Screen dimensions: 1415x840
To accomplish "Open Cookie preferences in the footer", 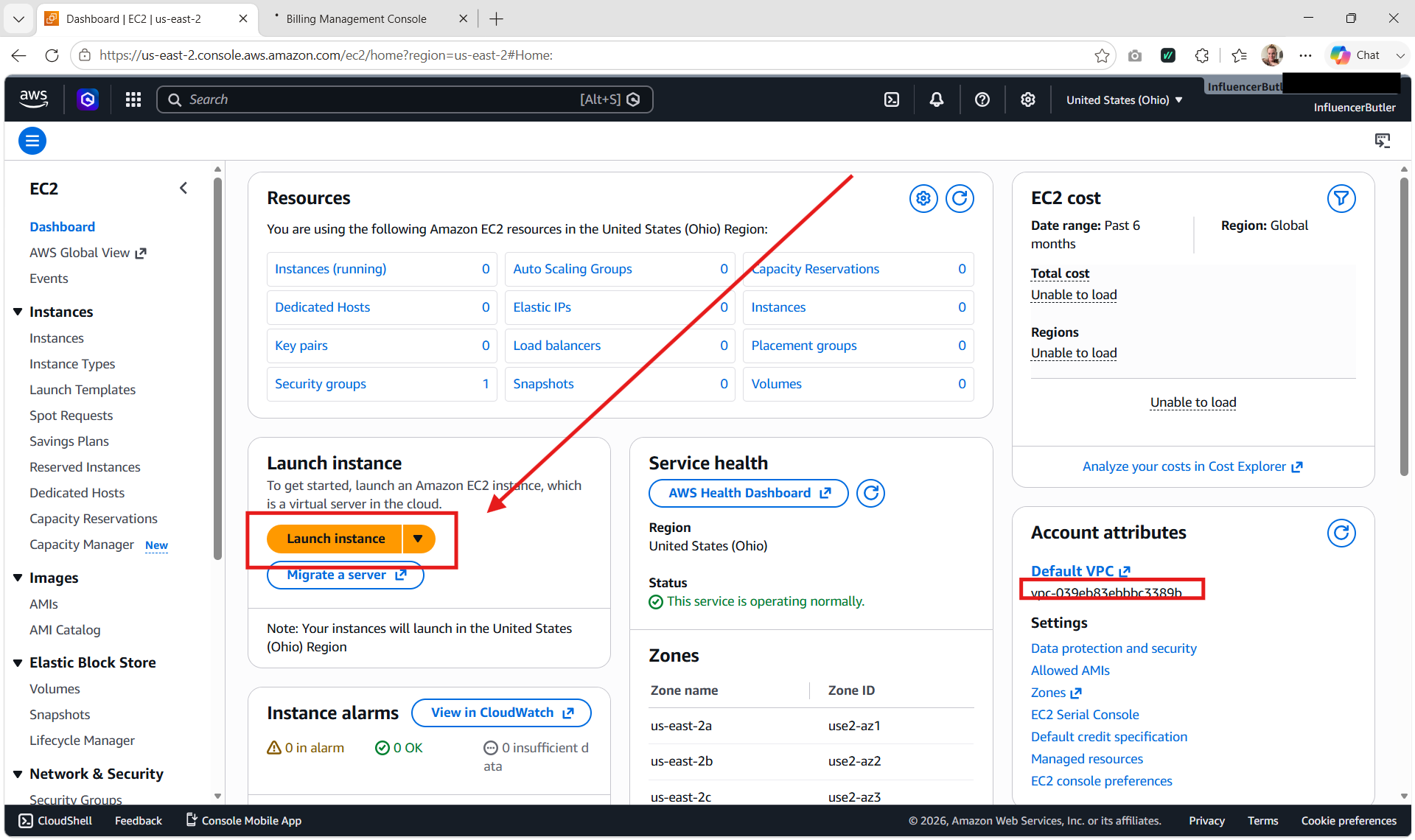I will click(x=1349, y=821).
